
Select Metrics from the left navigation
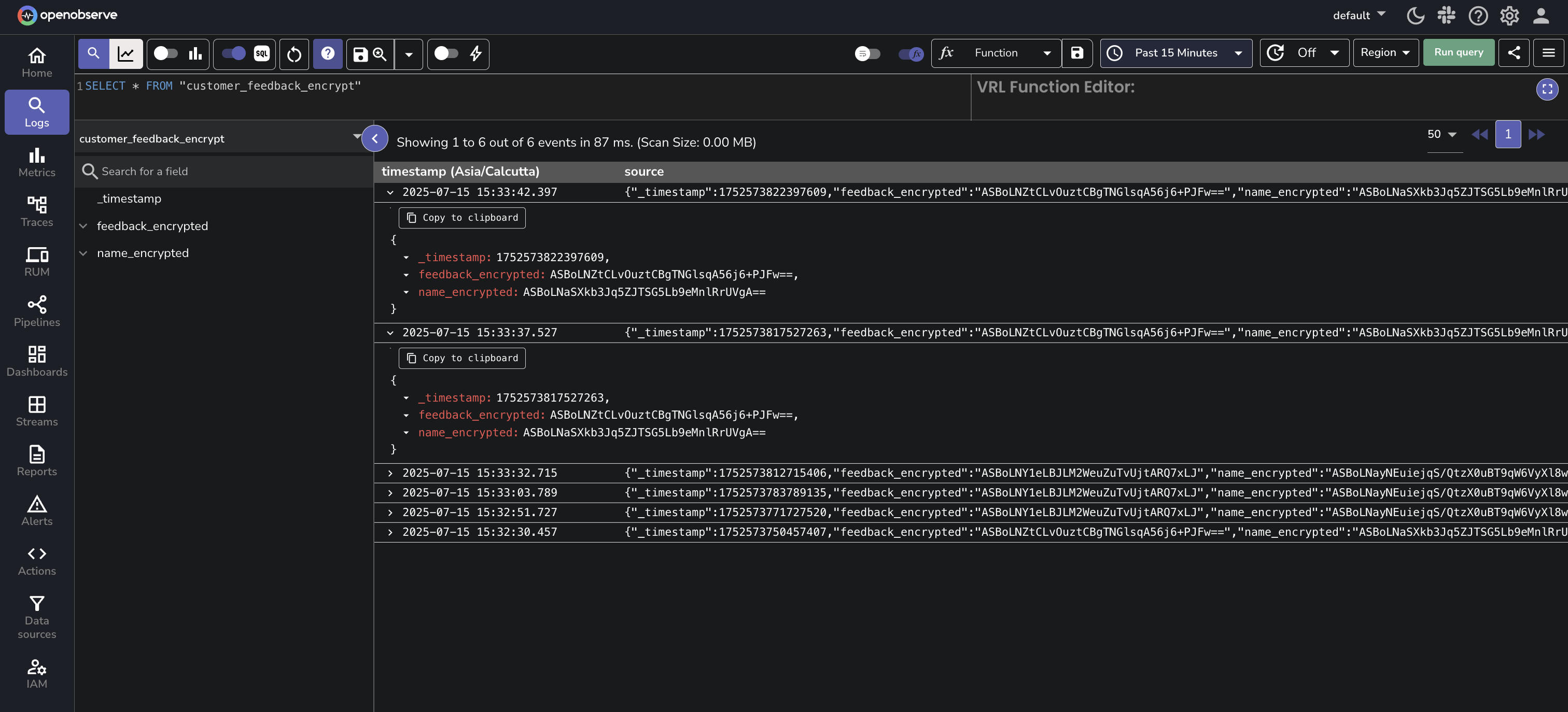click(x=36, y=162)
